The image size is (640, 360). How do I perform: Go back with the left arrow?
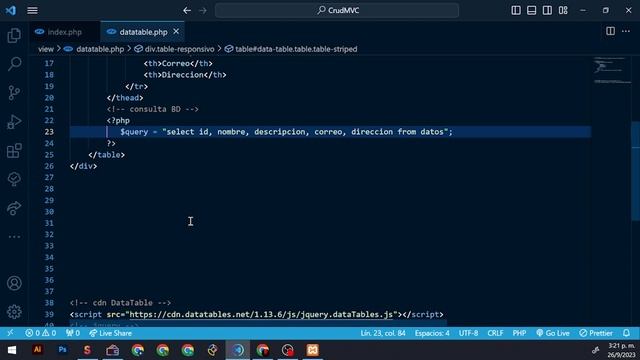(187, 11)
